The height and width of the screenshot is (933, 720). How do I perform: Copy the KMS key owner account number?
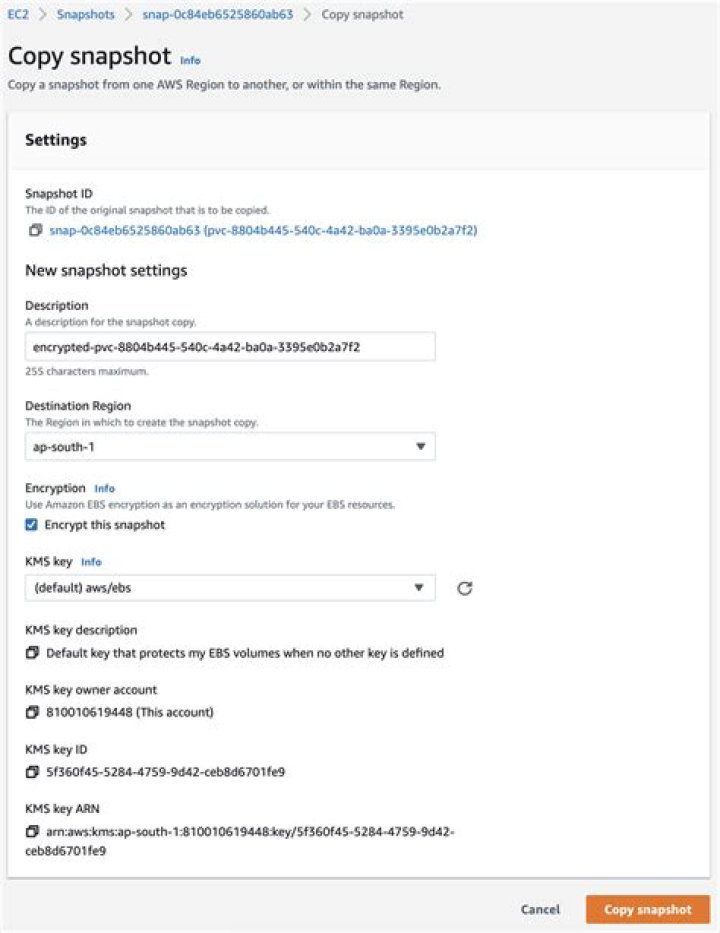point(33,713)
